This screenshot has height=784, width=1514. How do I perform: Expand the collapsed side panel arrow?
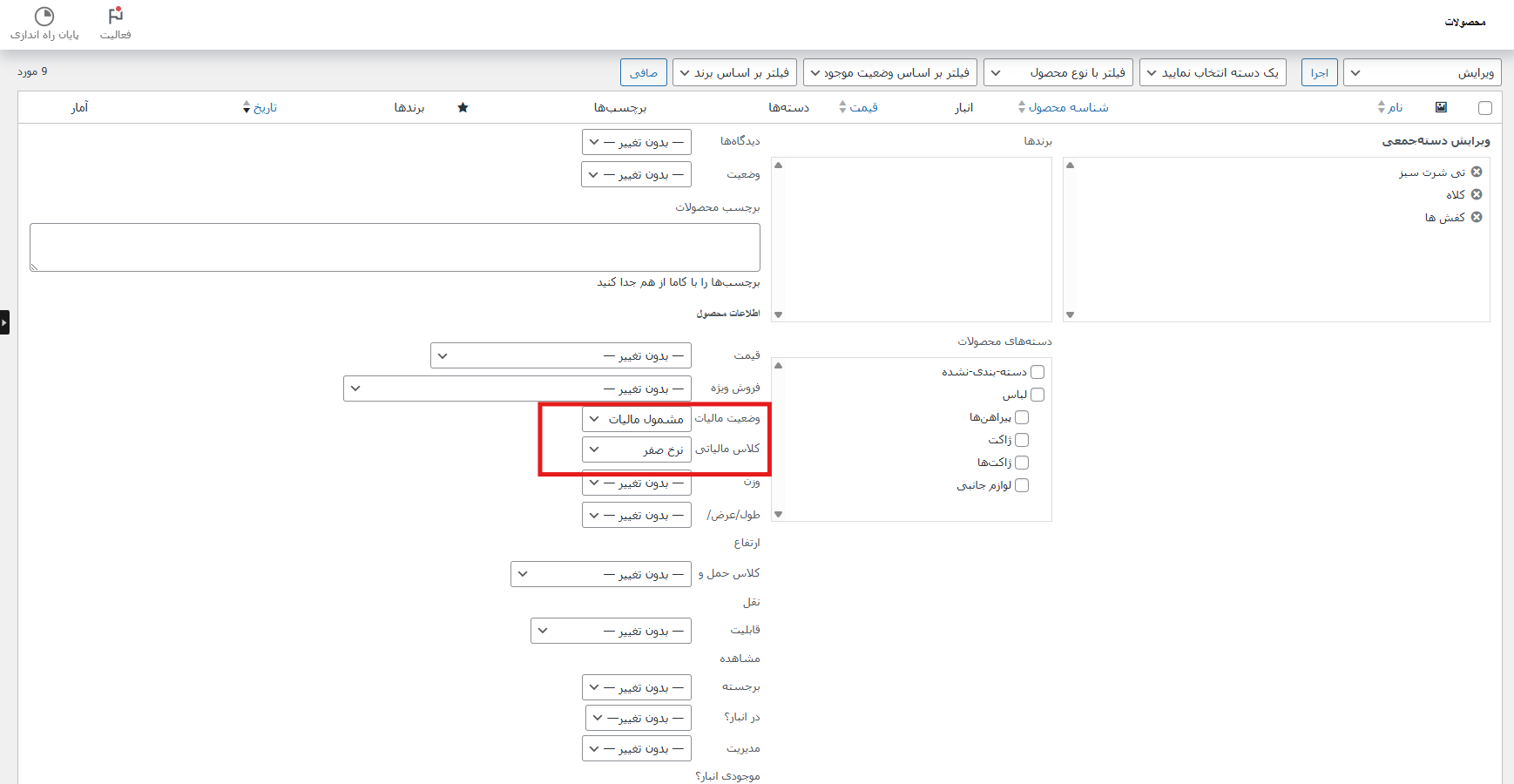tap(4, 322)
